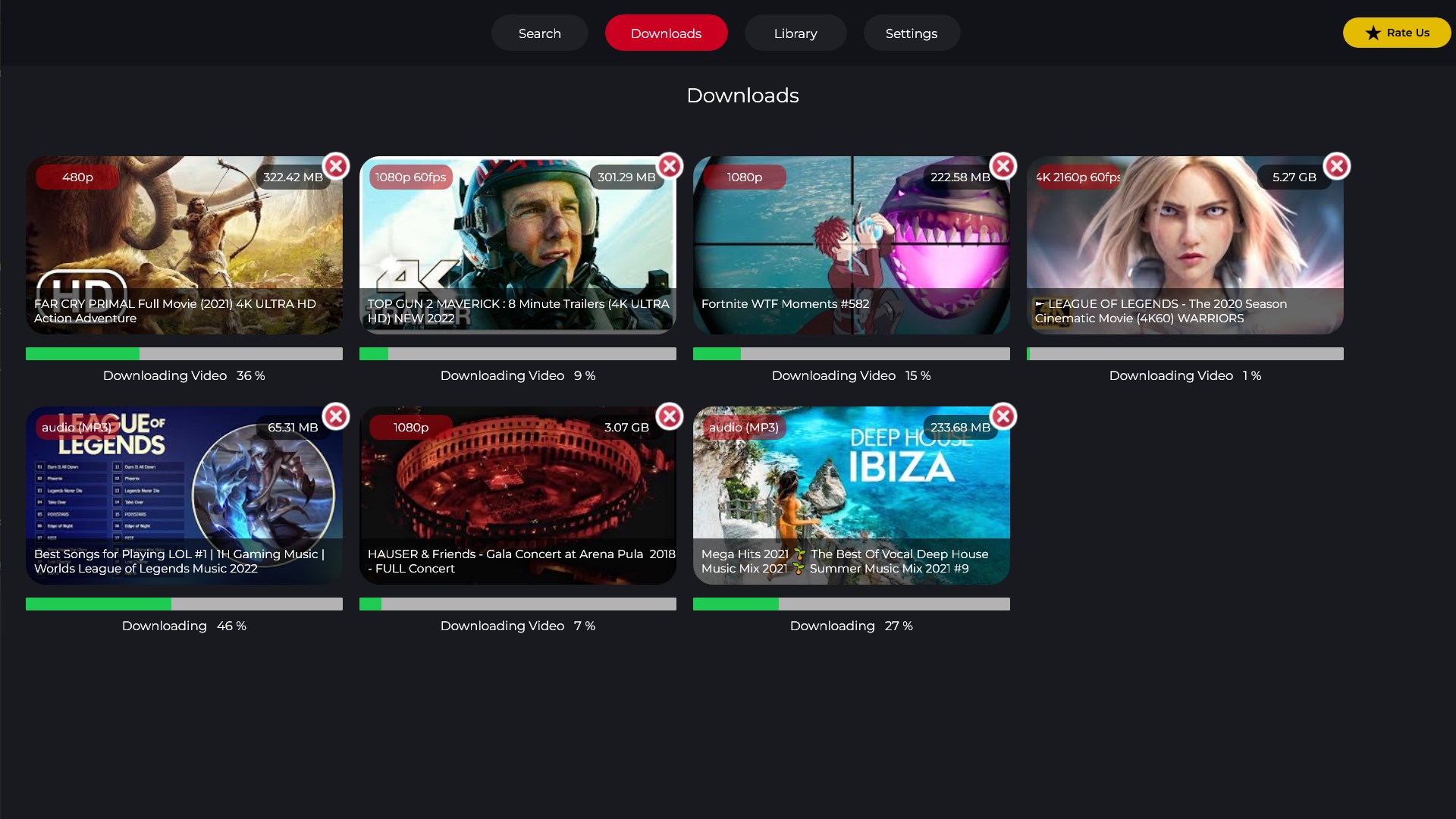The height and width of the screenshot is (819, 1456).
Task: Click the 480p quality badge on FAR CRY PRIMAL
Action: coord(76,177)
